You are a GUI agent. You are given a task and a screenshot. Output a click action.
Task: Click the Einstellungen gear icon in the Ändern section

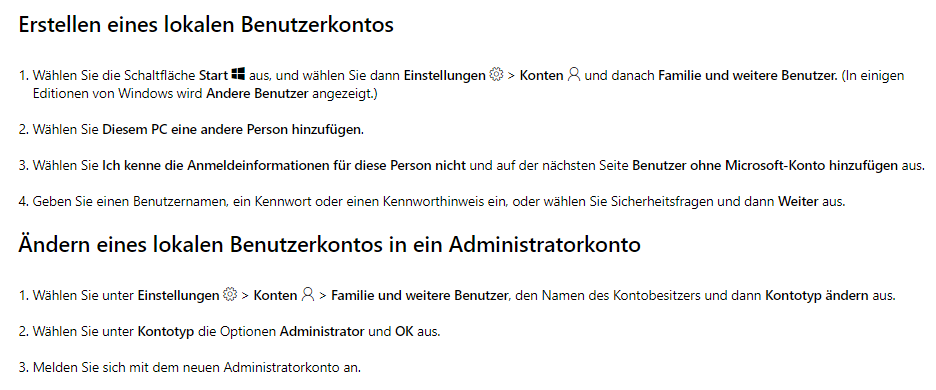(x=230, y=295)
